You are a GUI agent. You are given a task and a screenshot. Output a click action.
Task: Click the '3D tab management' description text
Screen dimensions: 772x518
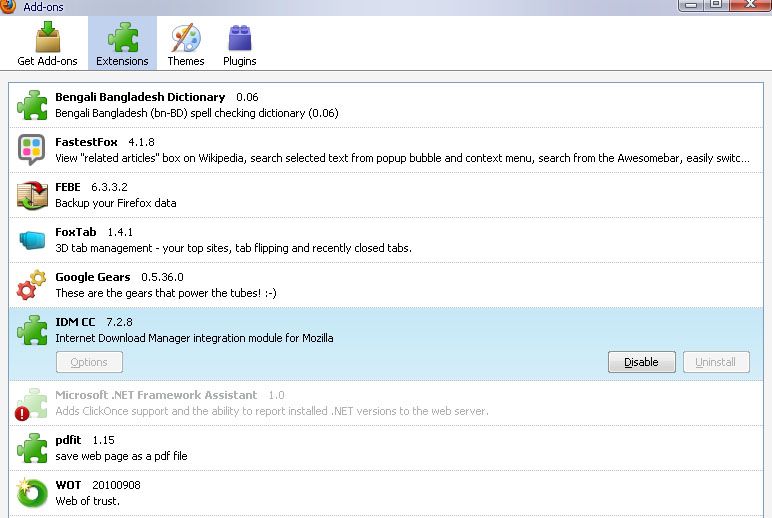coord(233,248)
